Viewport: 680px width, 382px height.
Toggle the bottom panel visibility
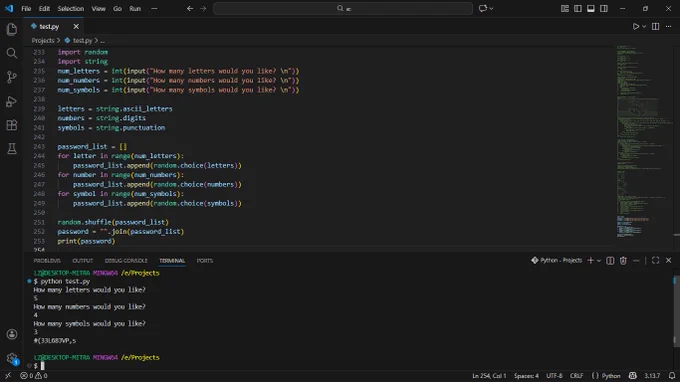(591, 9)
